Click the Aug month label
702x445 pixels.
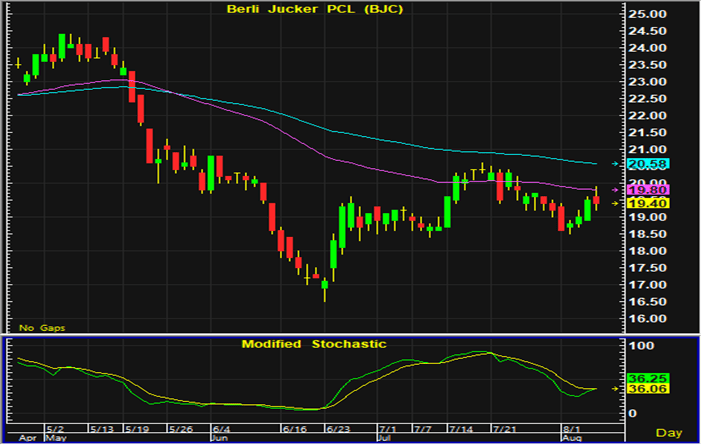[x=569, y=438]
